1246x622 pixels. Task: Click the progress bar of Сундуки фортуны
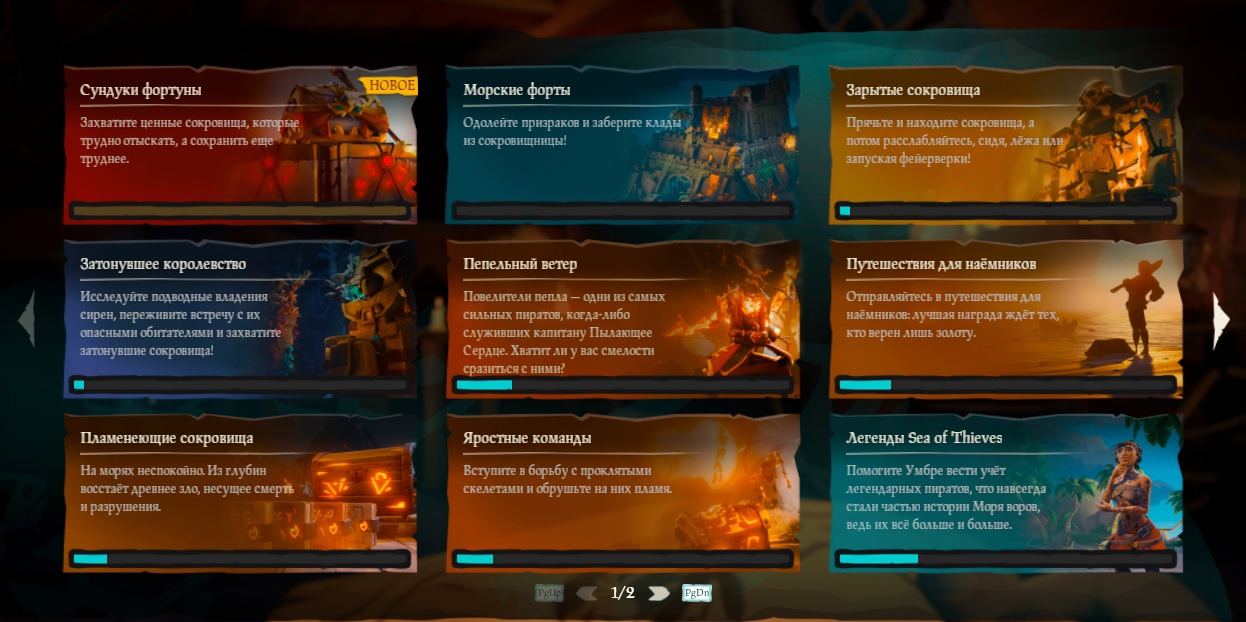[240, 211]
